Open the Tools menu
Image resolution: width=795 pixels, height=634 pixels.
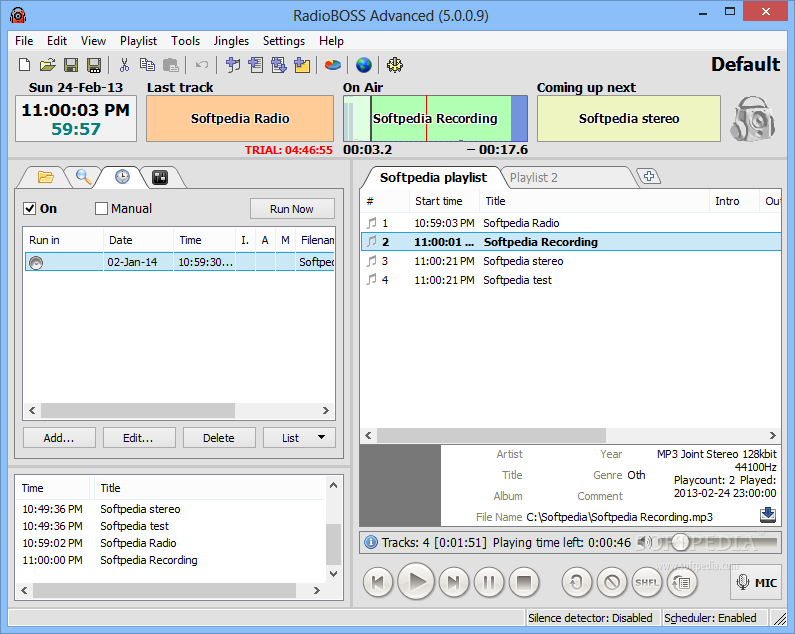[x=185, y=41]
